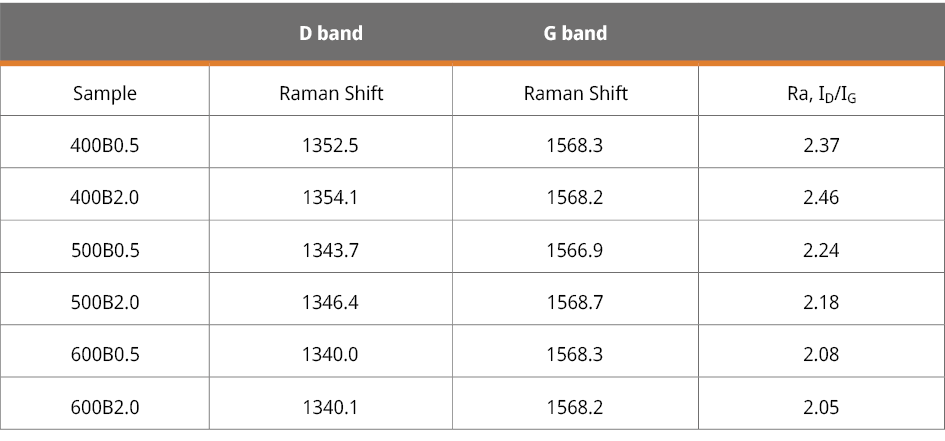Click the G band column header

click(x=575, y=33)
